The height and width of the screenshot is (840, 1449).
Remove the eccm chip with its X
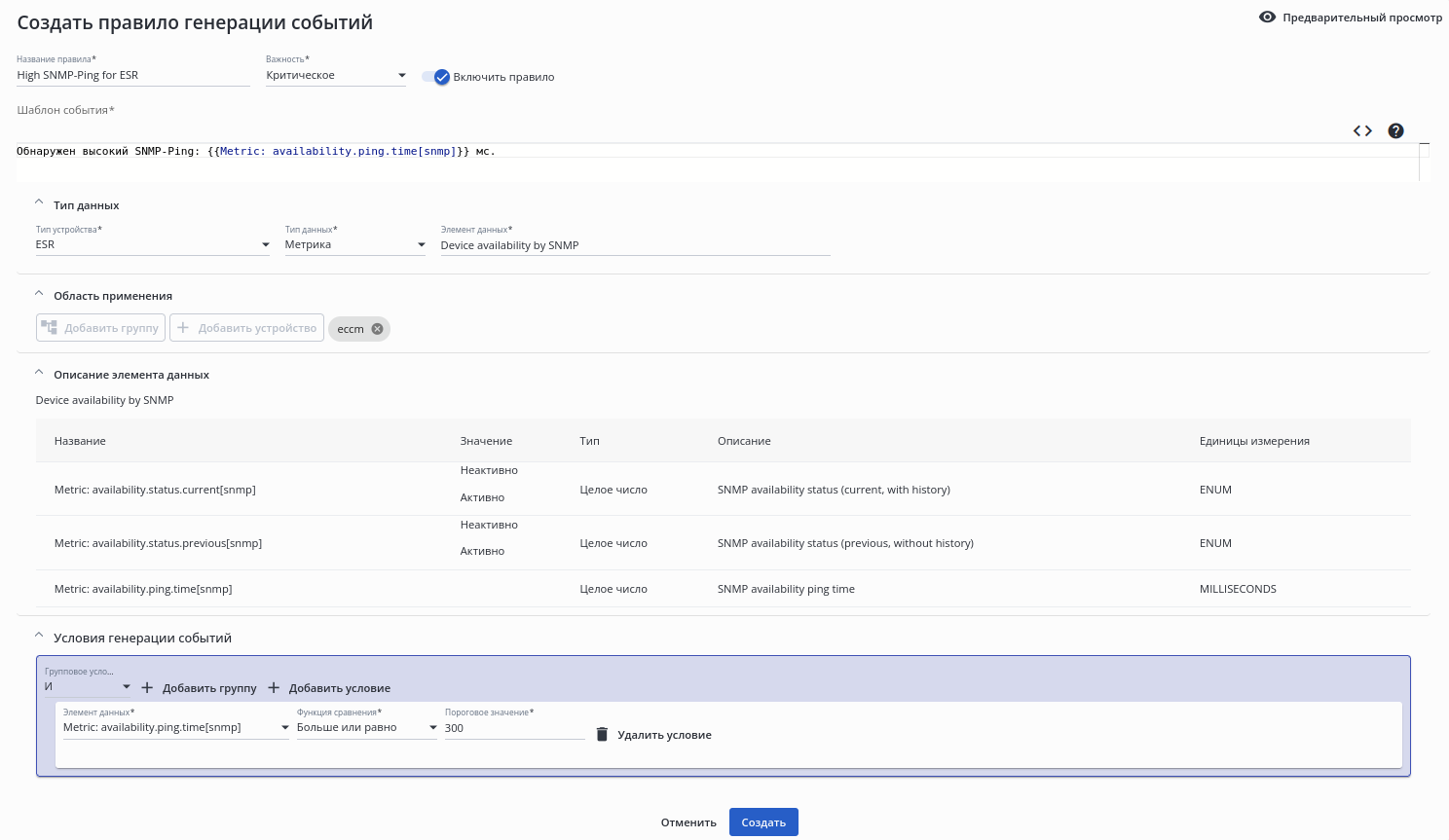point(378,329)
